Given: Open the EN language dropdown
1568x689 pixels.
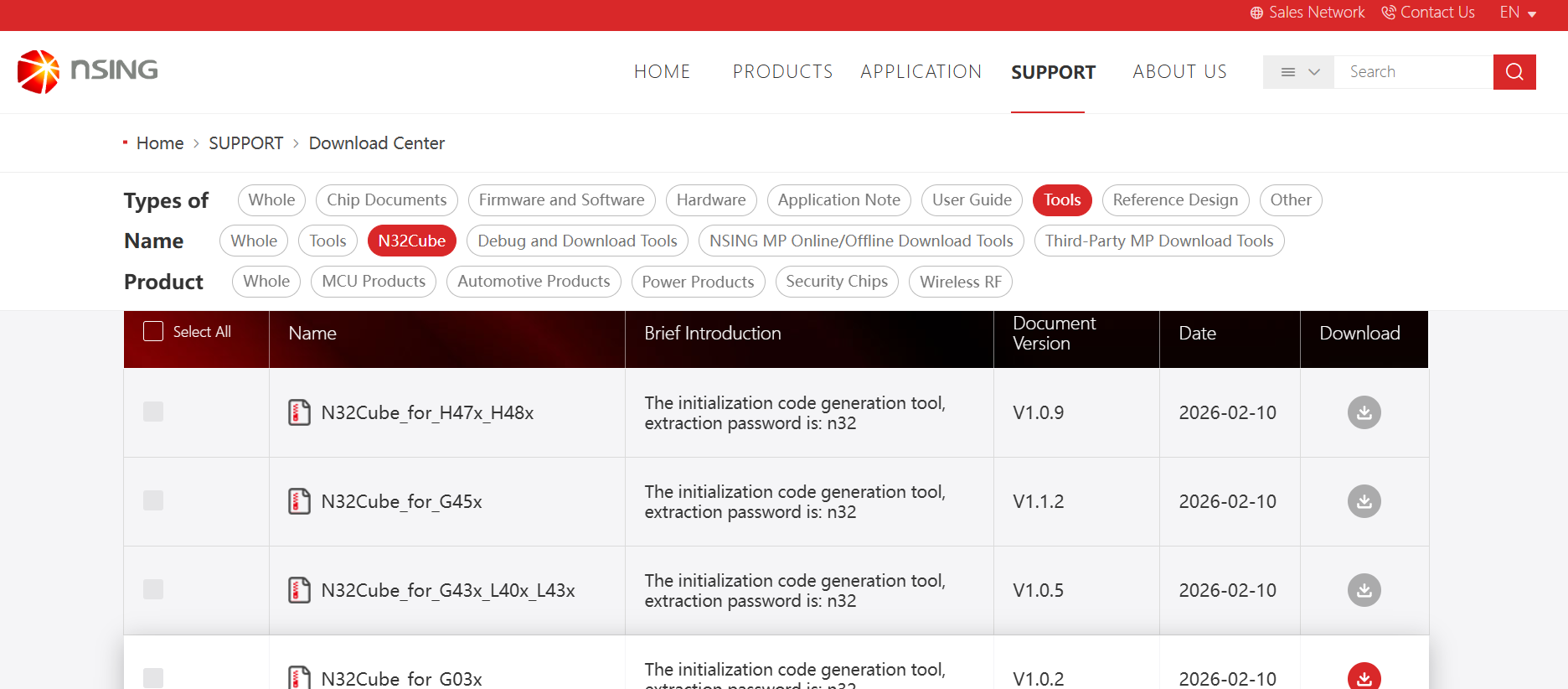Looking at the screenshot, I should coord(1517,13).
